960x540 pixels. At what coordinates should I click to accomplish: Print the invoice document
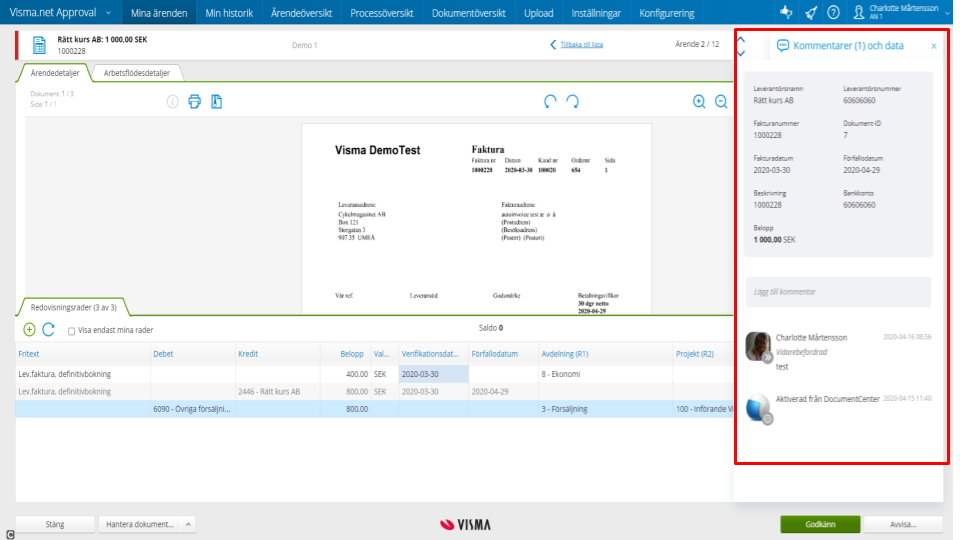pos(195,102)
